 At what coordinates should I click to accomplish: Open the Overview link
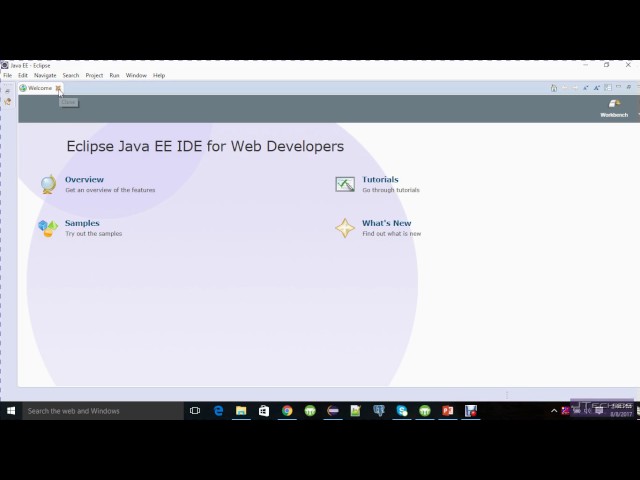[84, 180]
